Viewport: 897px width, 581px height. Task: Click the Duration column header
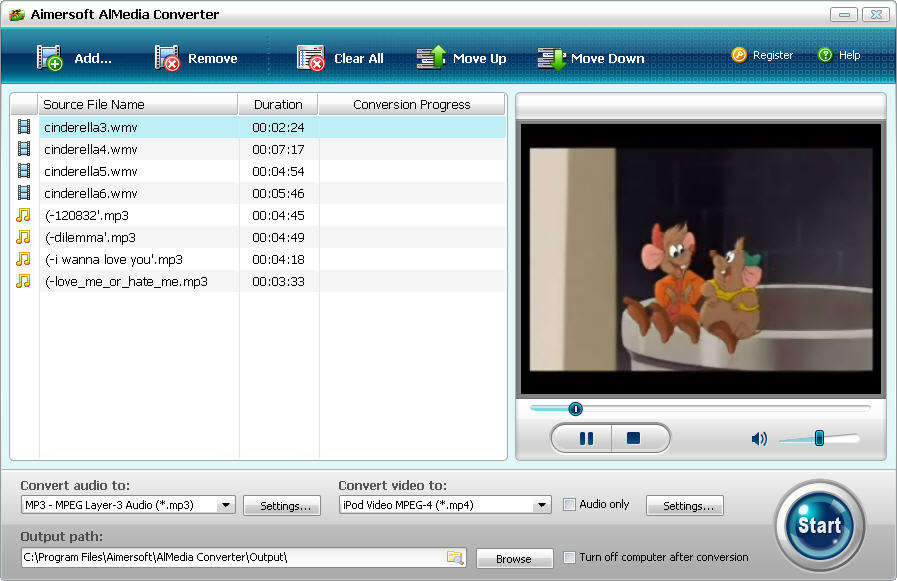278,105
